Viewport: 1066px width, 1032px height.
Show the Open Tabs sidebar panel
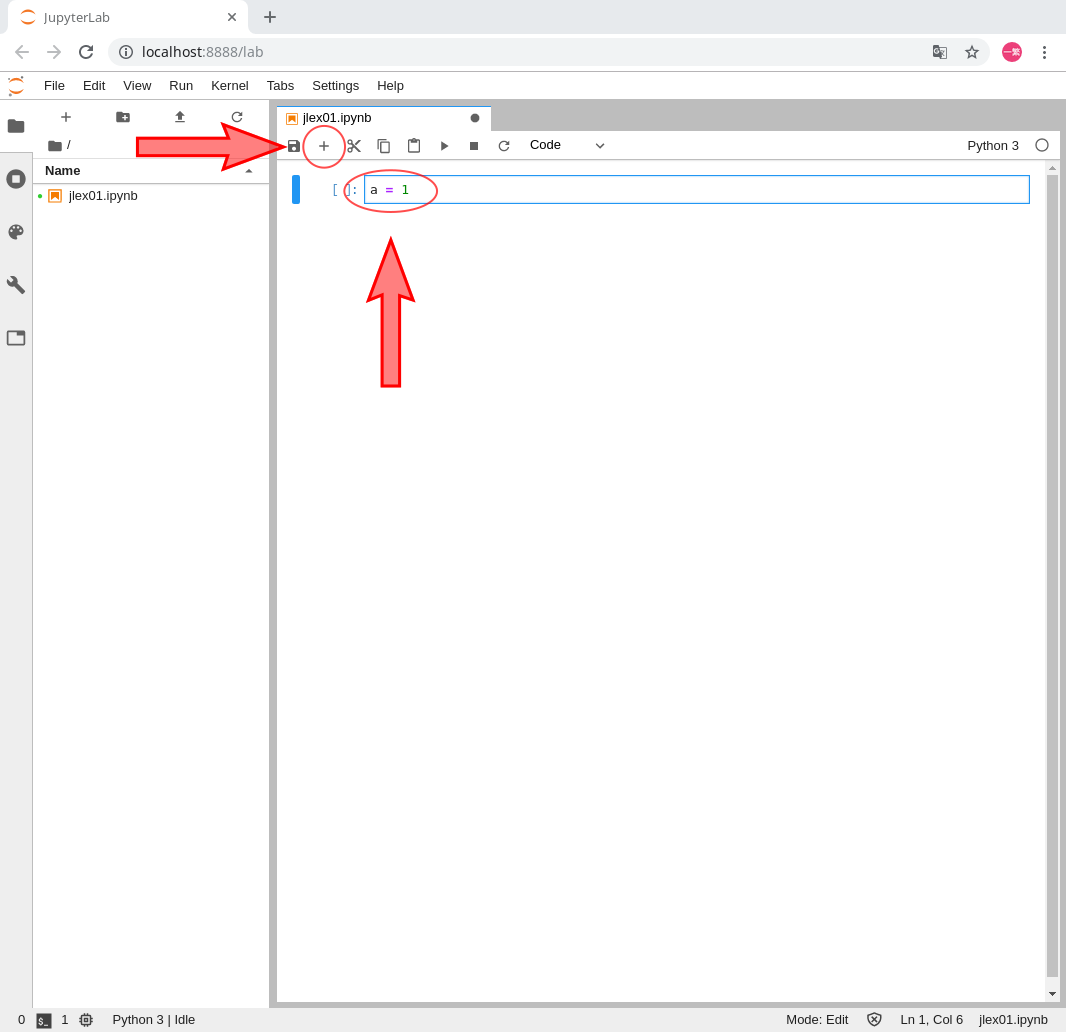16,338
